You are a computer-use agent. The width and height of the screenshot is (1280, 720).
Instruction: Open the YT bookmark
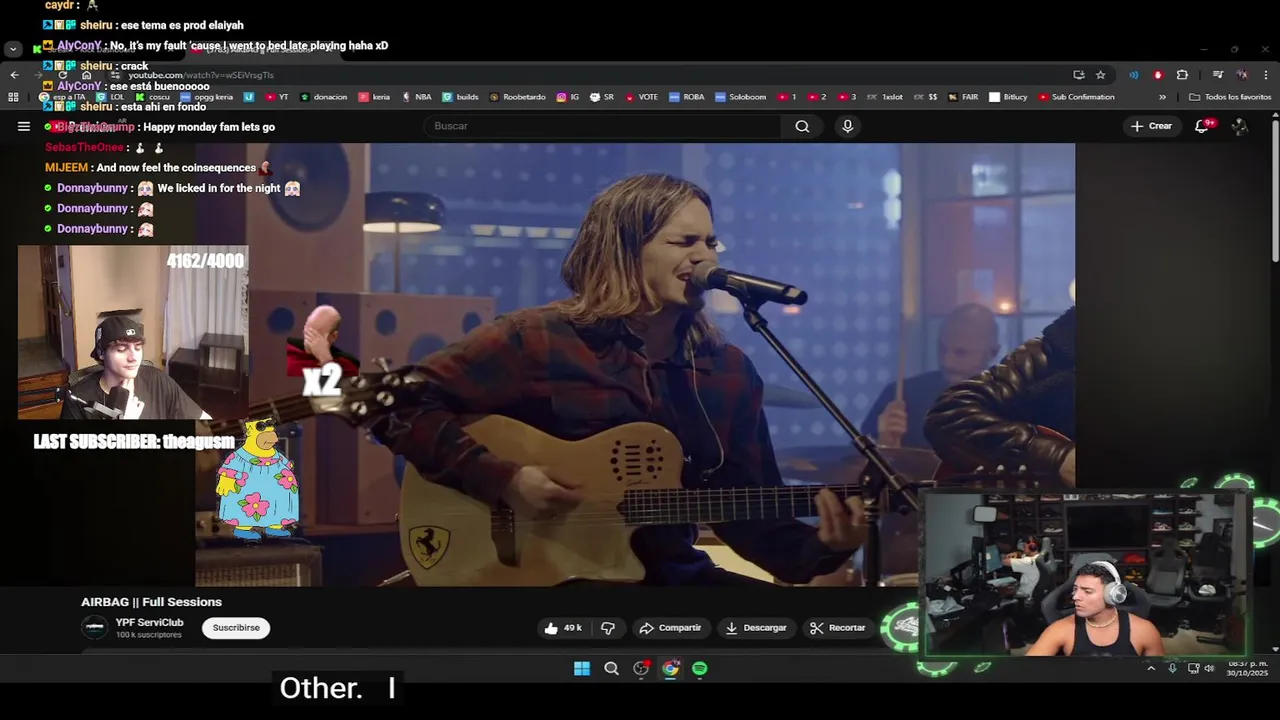click(277, 97)
